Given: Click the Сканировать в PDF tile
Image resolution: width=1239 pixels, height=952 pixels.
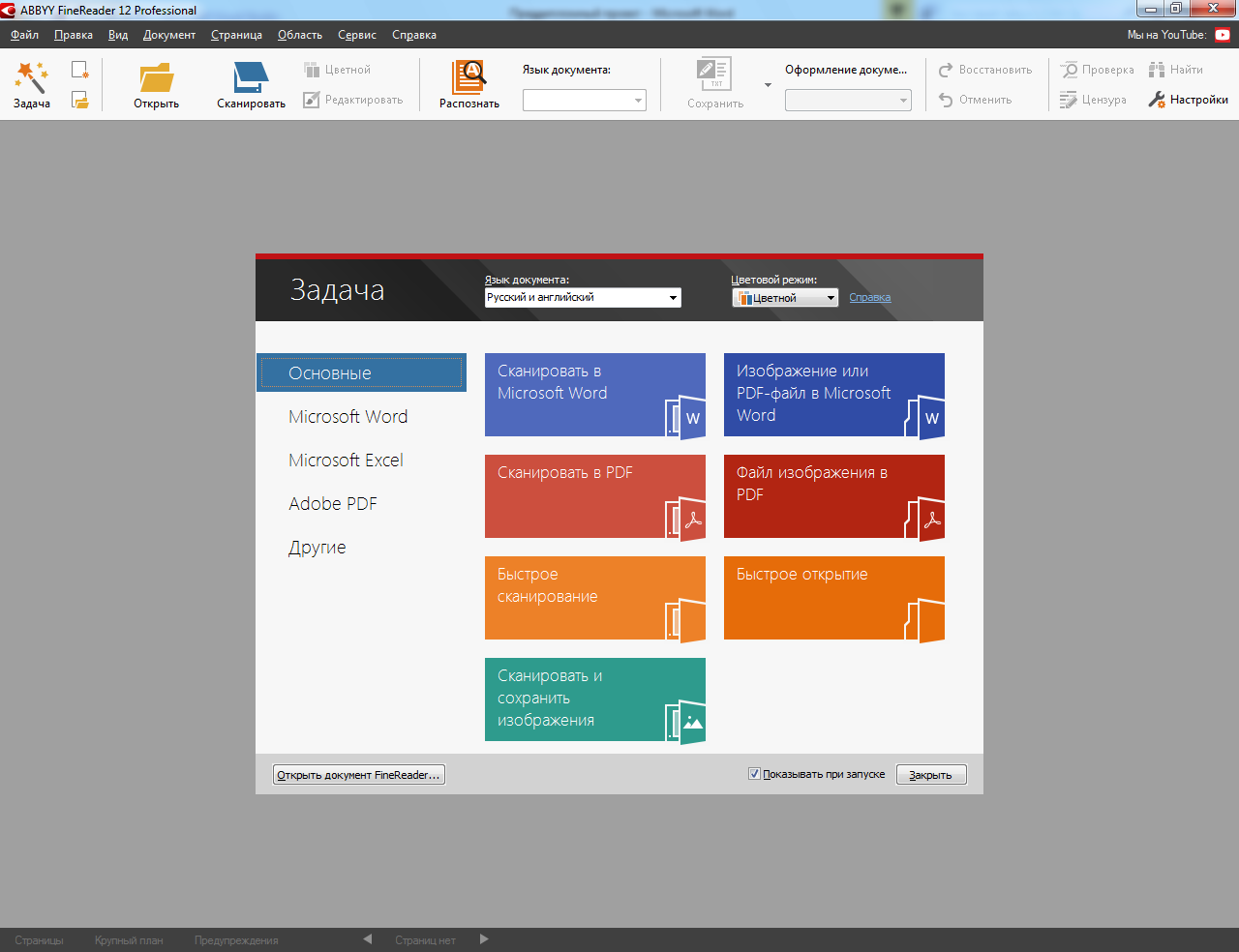Looking at the screenshot, I should (x=595, y=496).
